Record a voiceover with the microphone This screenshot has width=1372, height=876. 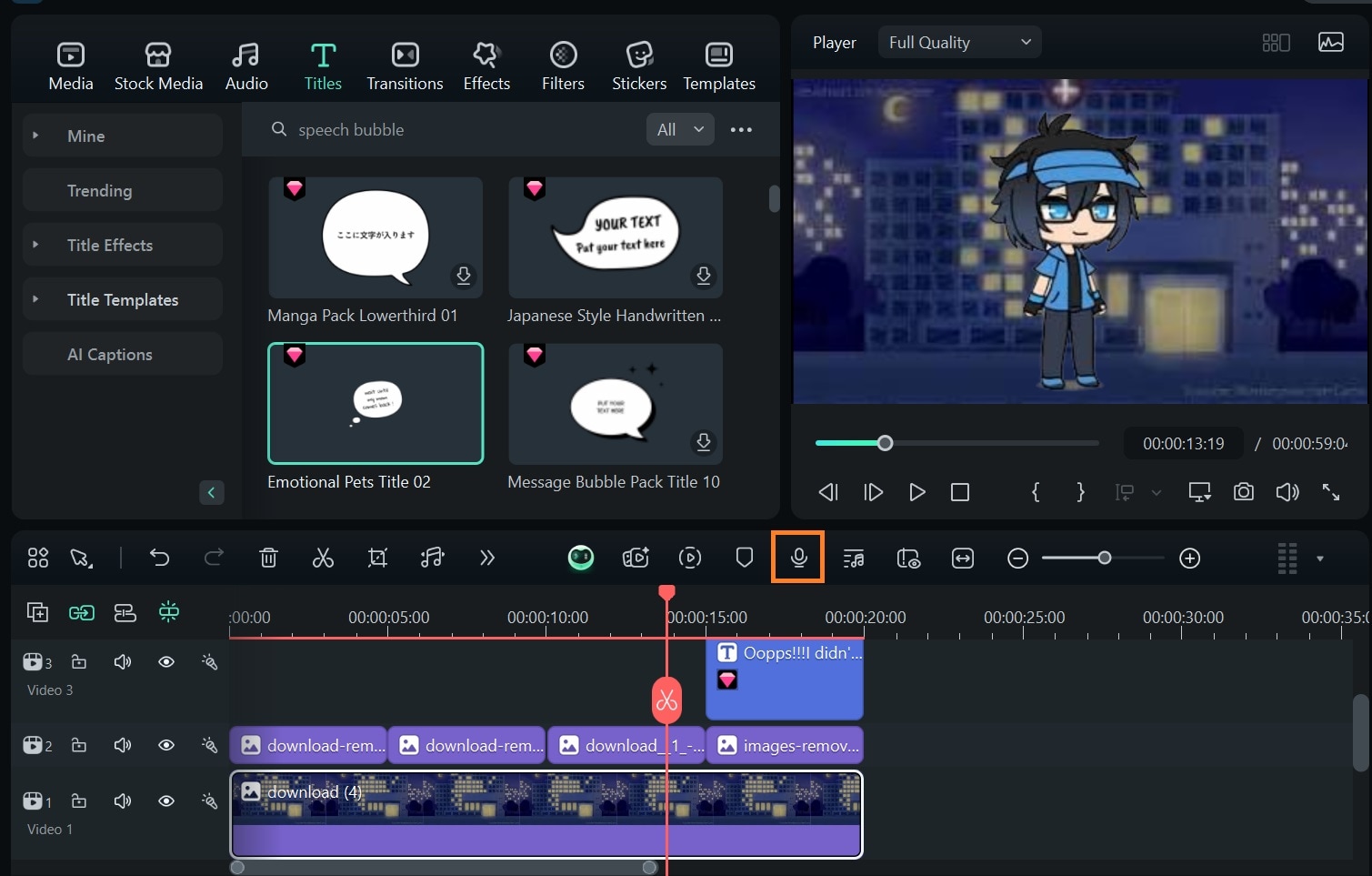pyautogui.click(x=798, y=558)
